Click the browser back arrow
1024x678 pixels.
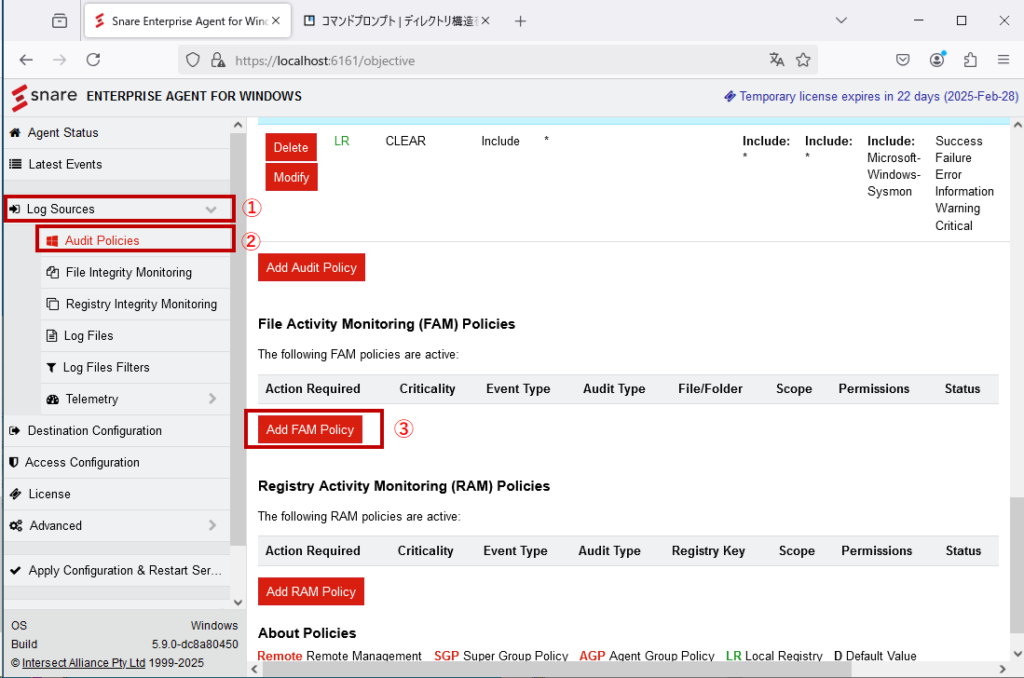[26, 60]
